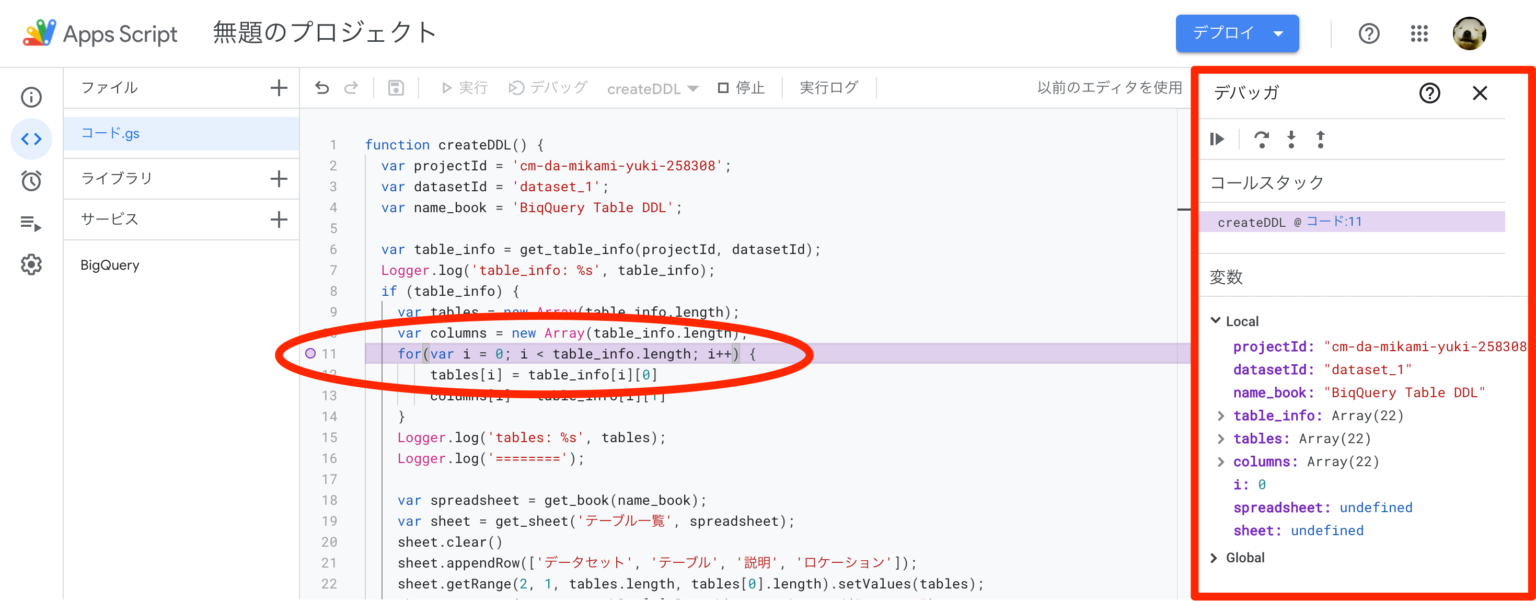
Task: Expand the table_info Array(22) variable
Action: pos(1219,415)
